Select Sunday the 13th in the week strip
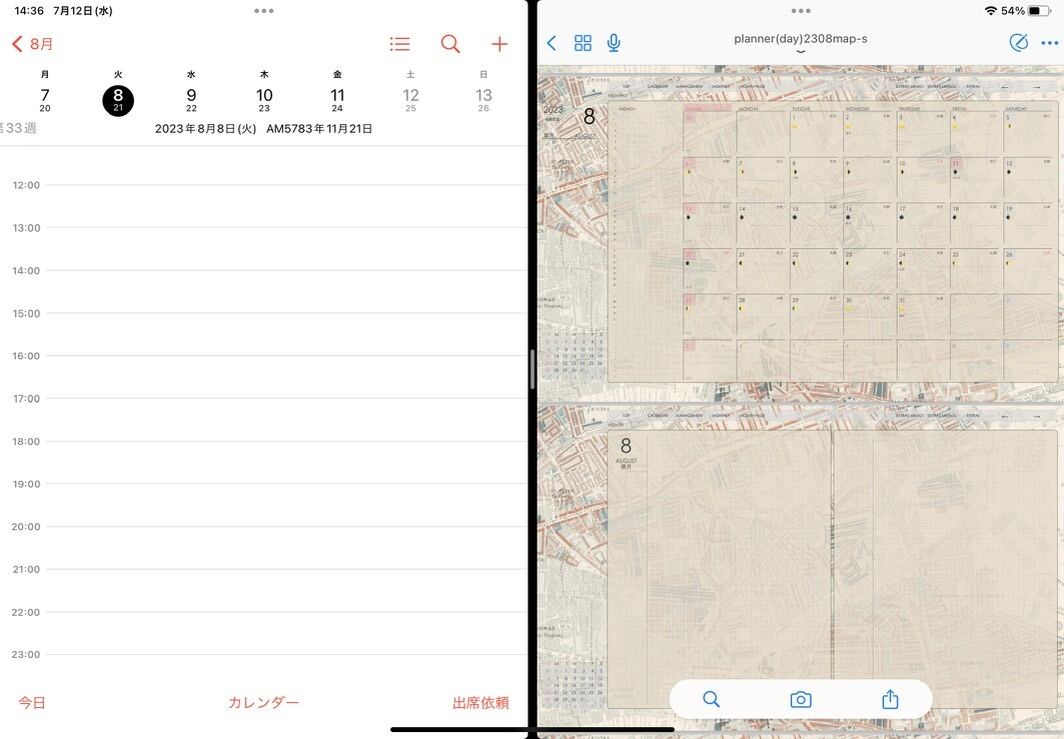1064x739 pixels. pos(483,100)
